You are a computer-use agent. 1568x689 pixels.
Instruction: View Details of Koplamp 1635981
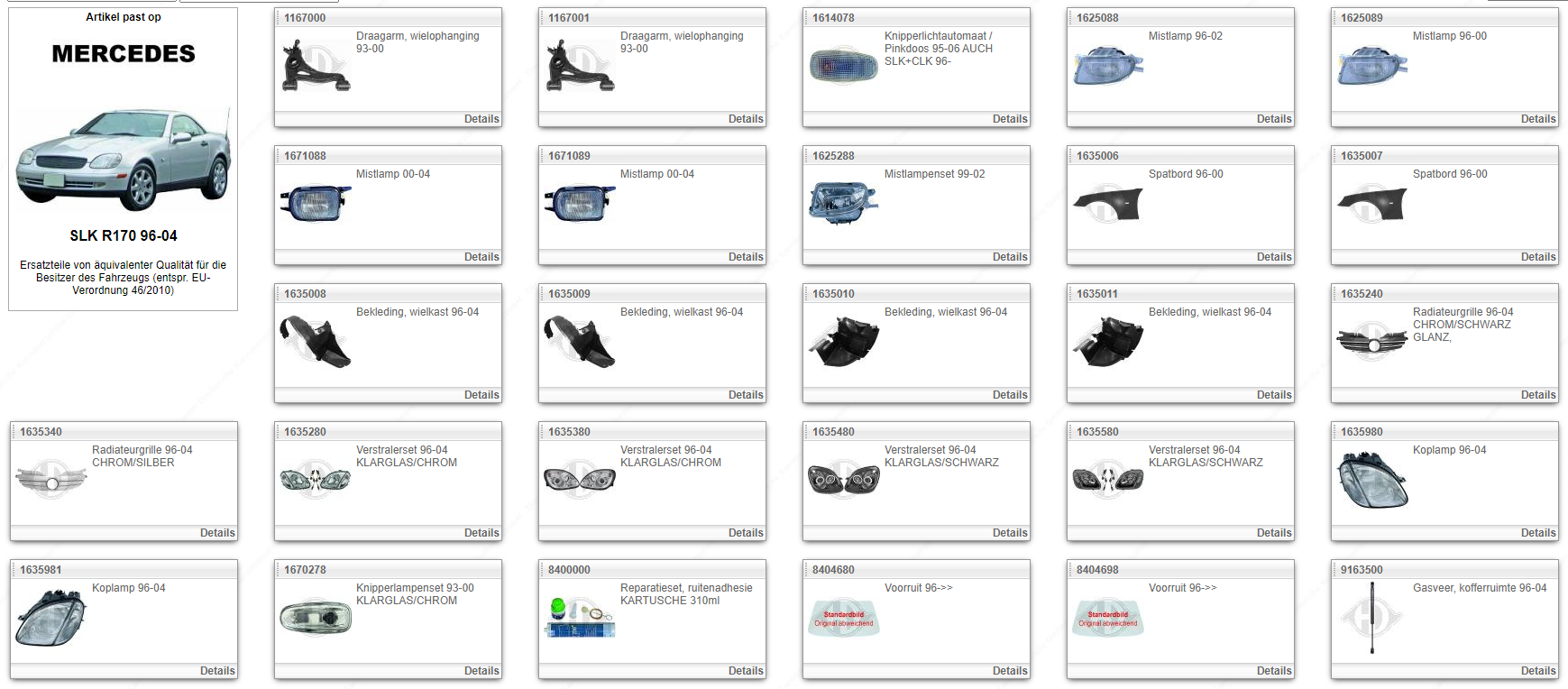pyautogui.click(x=216, y=671)
